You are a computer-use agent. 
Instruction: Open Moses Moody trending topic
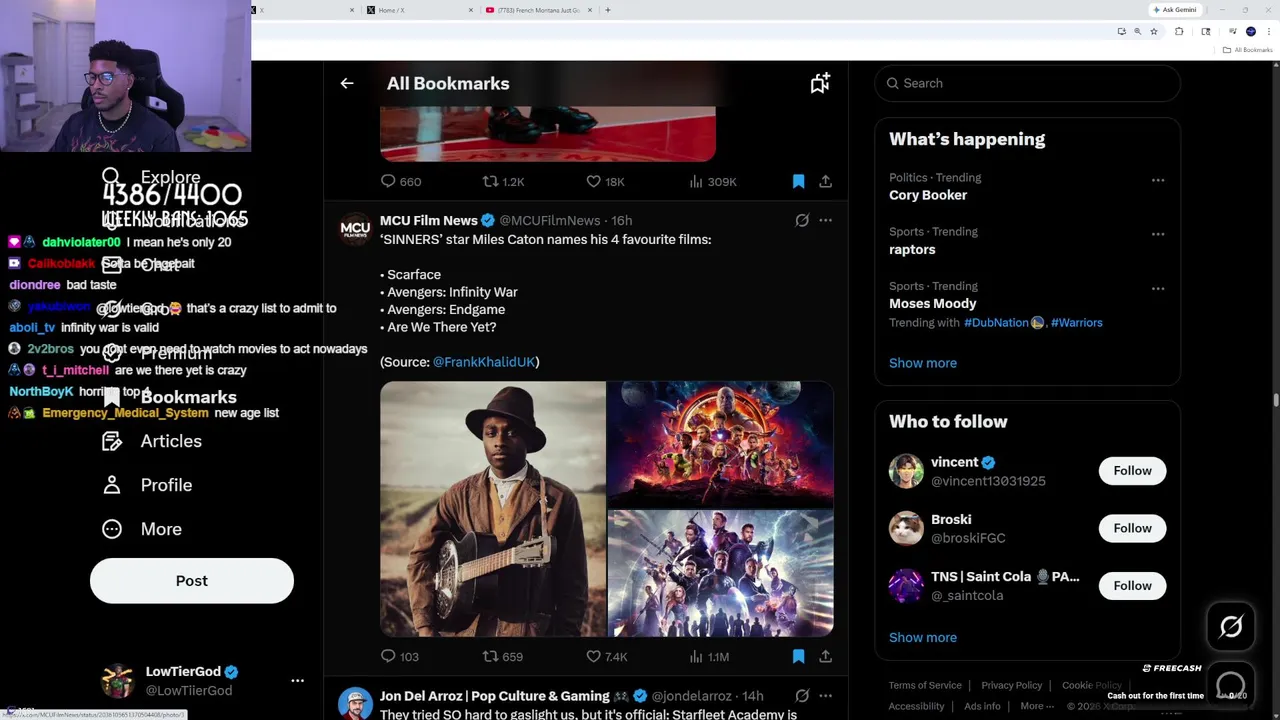coord(933,304)
